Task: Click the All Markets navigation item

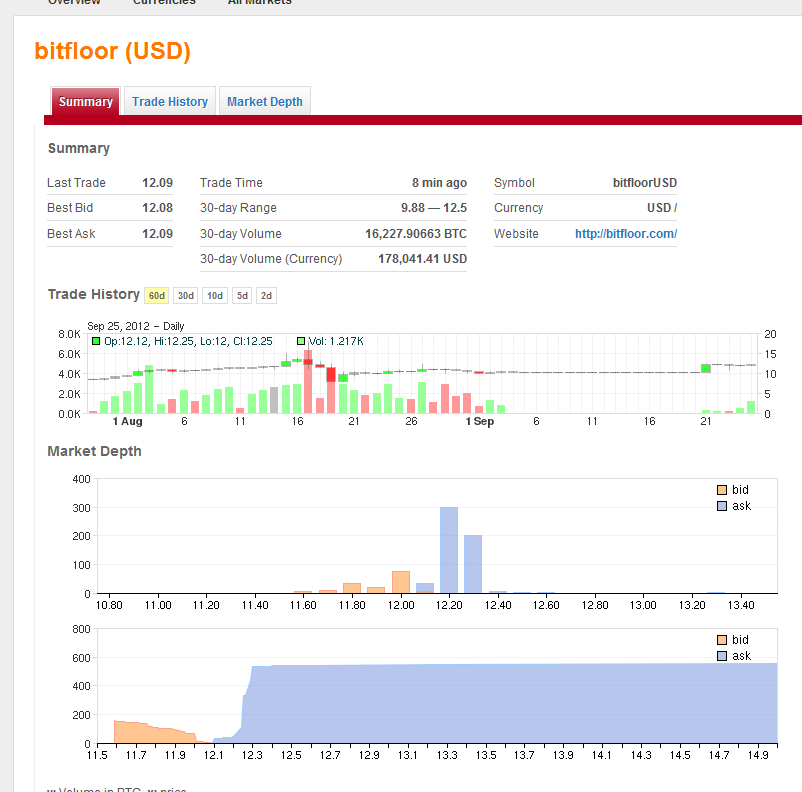Action: (x=259, y=2)
